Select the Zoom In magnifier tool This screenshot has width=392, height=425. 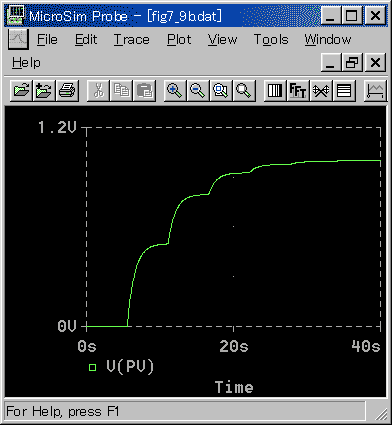tap(175, 90)
